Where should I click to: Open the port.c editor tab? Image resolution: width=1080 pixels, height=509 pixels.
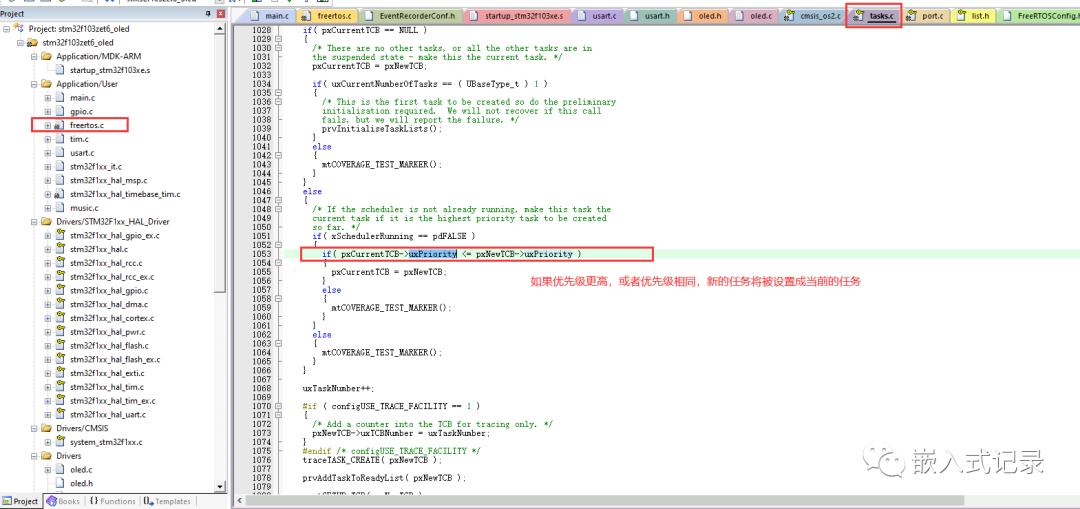tap(926, 15)
